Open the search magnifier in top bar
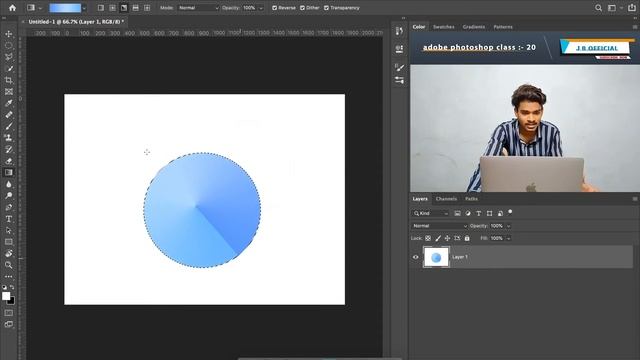This screenshot has width=640, height=360. [x=598, y=8]
